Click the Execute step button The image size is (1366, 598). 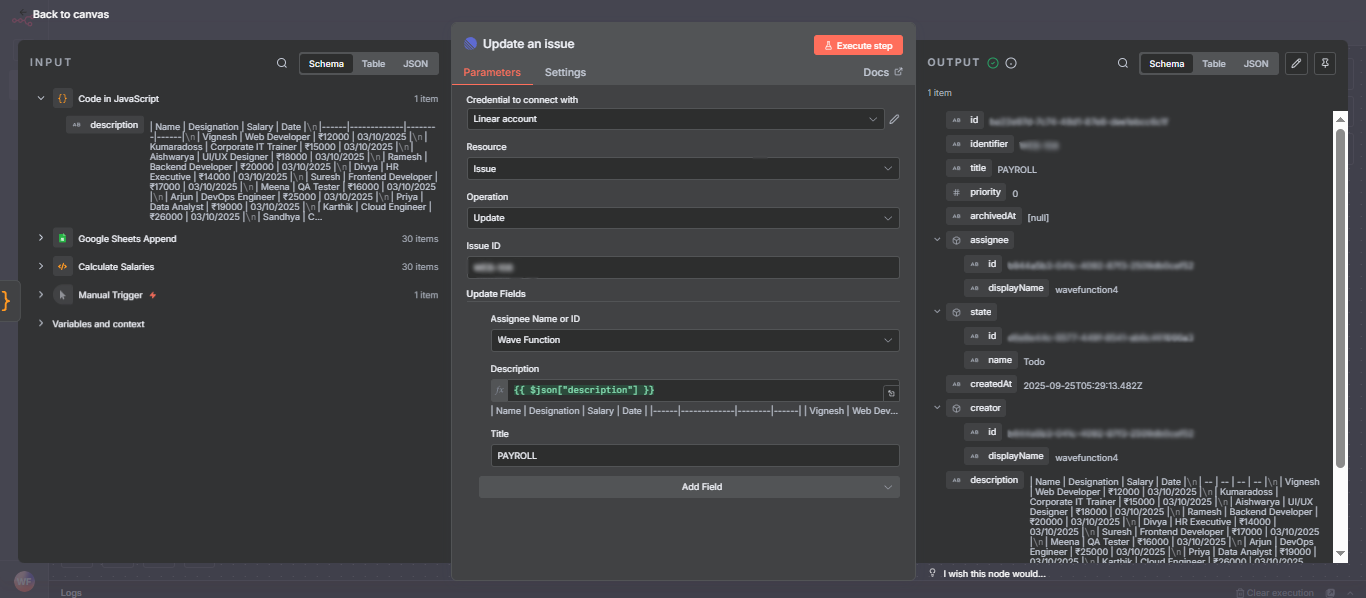pos(857,44)
